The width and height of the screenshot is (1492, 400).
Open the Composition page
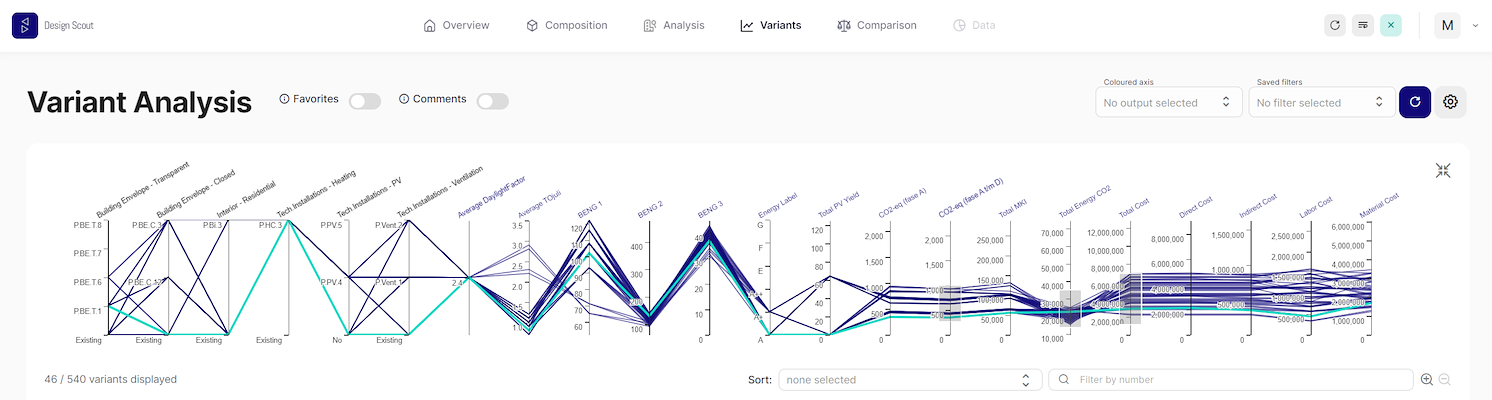coord(566,25)
